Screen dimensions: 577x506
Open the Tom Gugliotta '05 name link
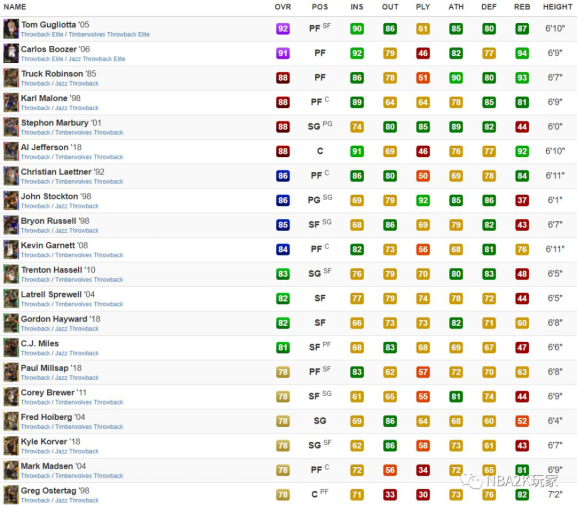55,25
